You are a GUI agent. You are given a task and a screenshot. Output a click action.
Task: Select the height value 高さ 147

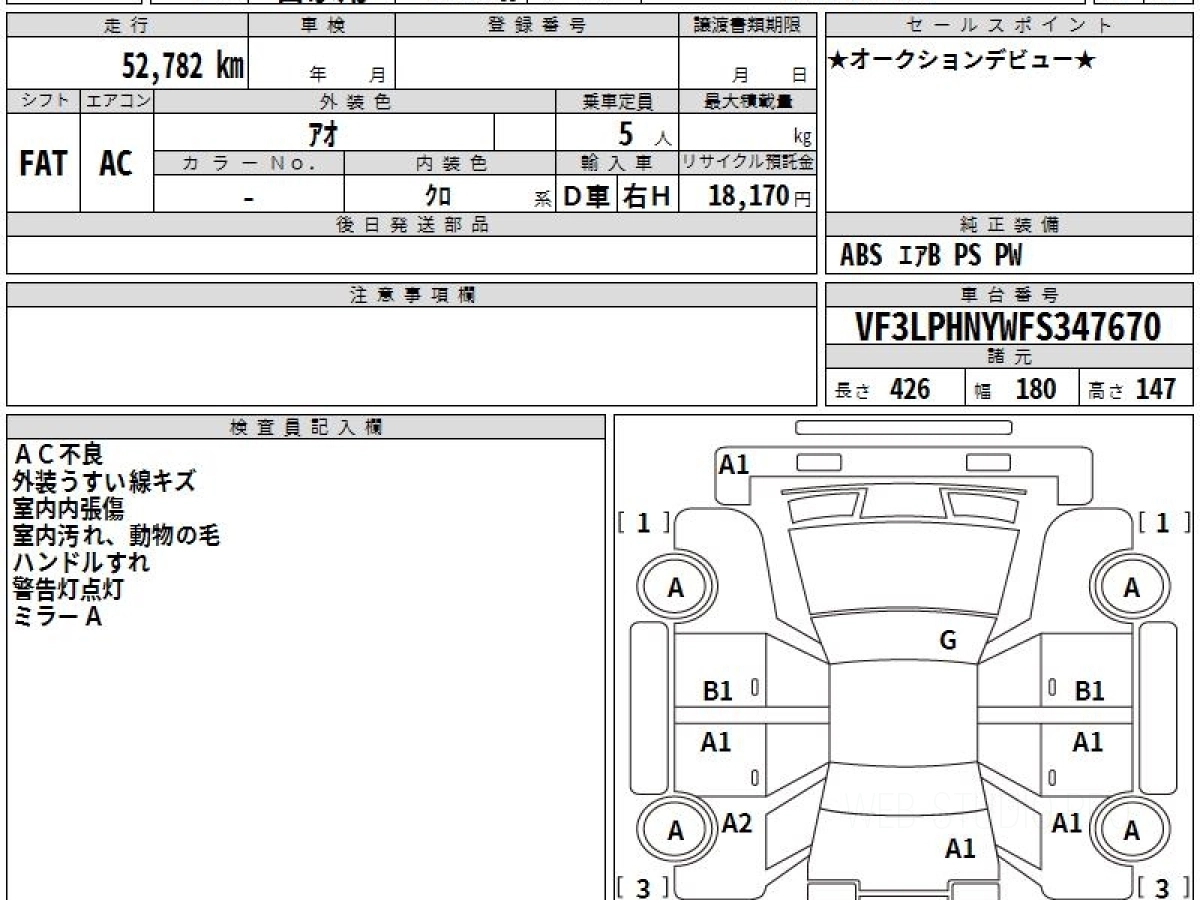[1131, 389]
